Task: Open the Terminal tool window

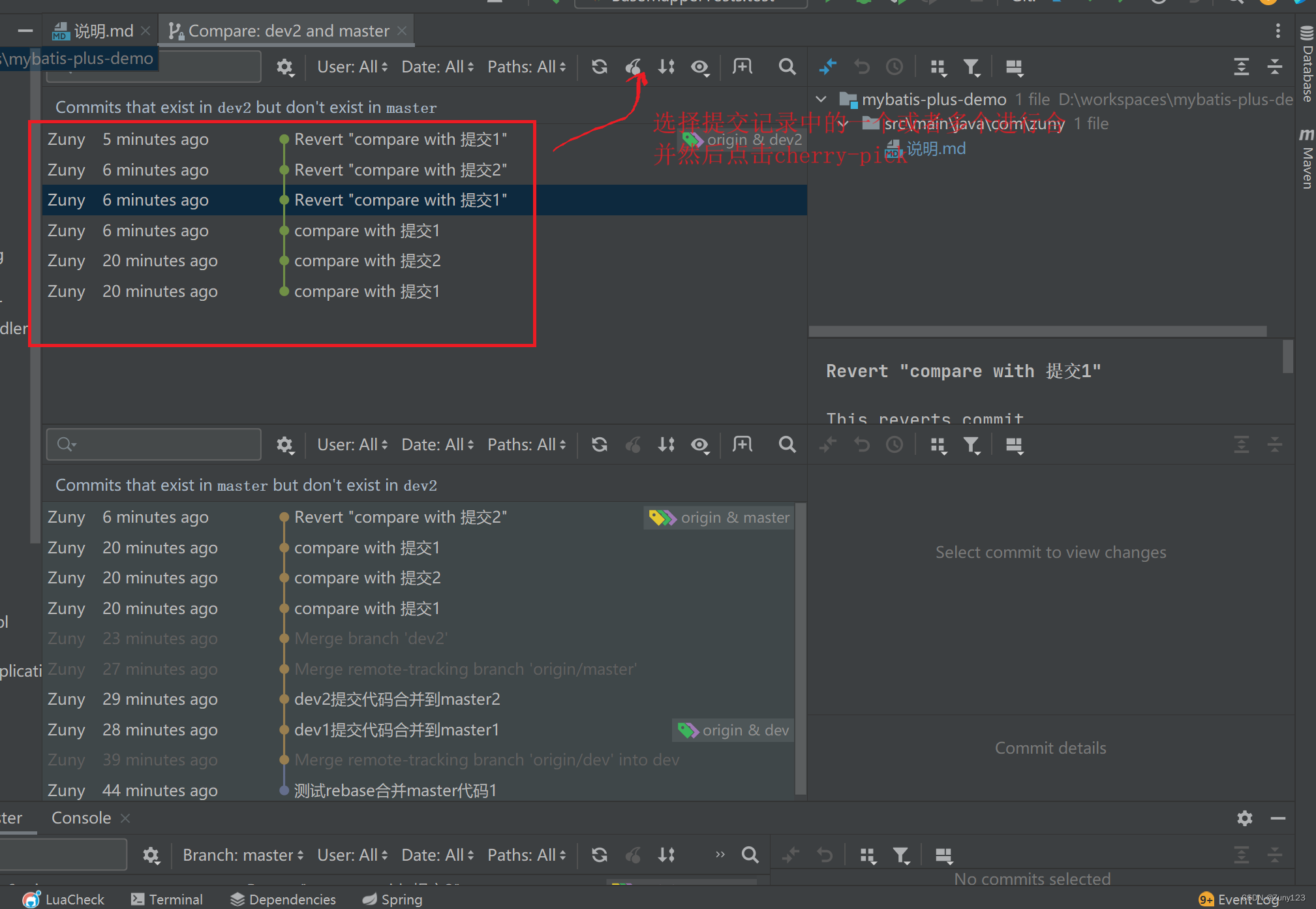Action: [167, 899]
